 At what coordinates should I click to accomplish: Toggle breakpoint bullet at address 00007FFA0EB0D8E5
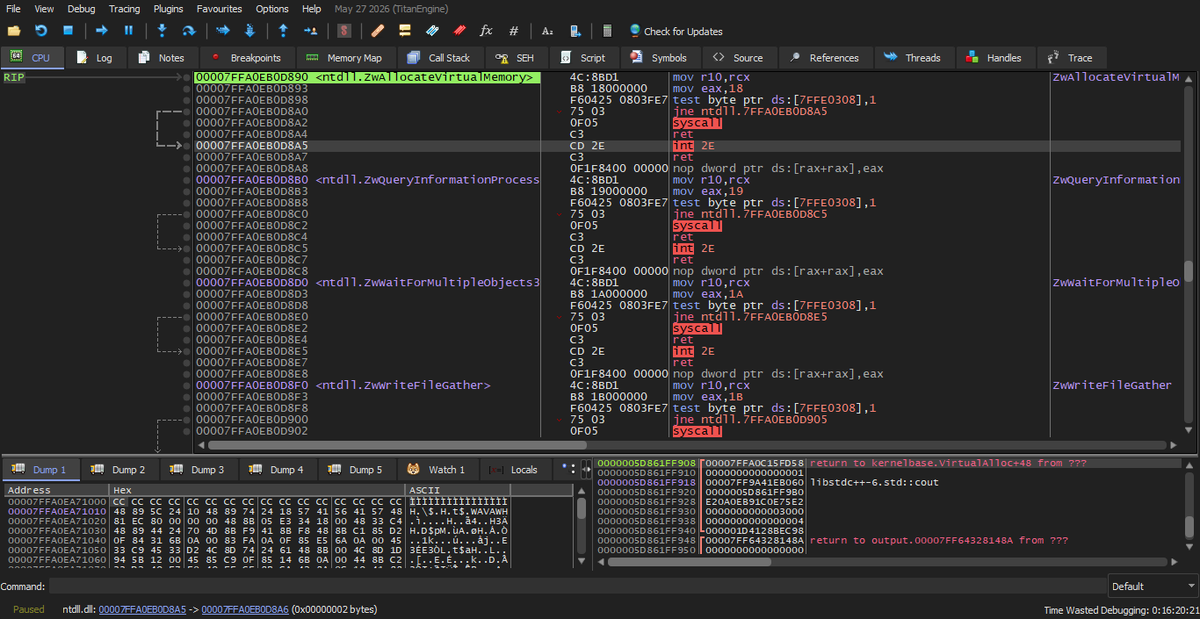pos(188,351)
